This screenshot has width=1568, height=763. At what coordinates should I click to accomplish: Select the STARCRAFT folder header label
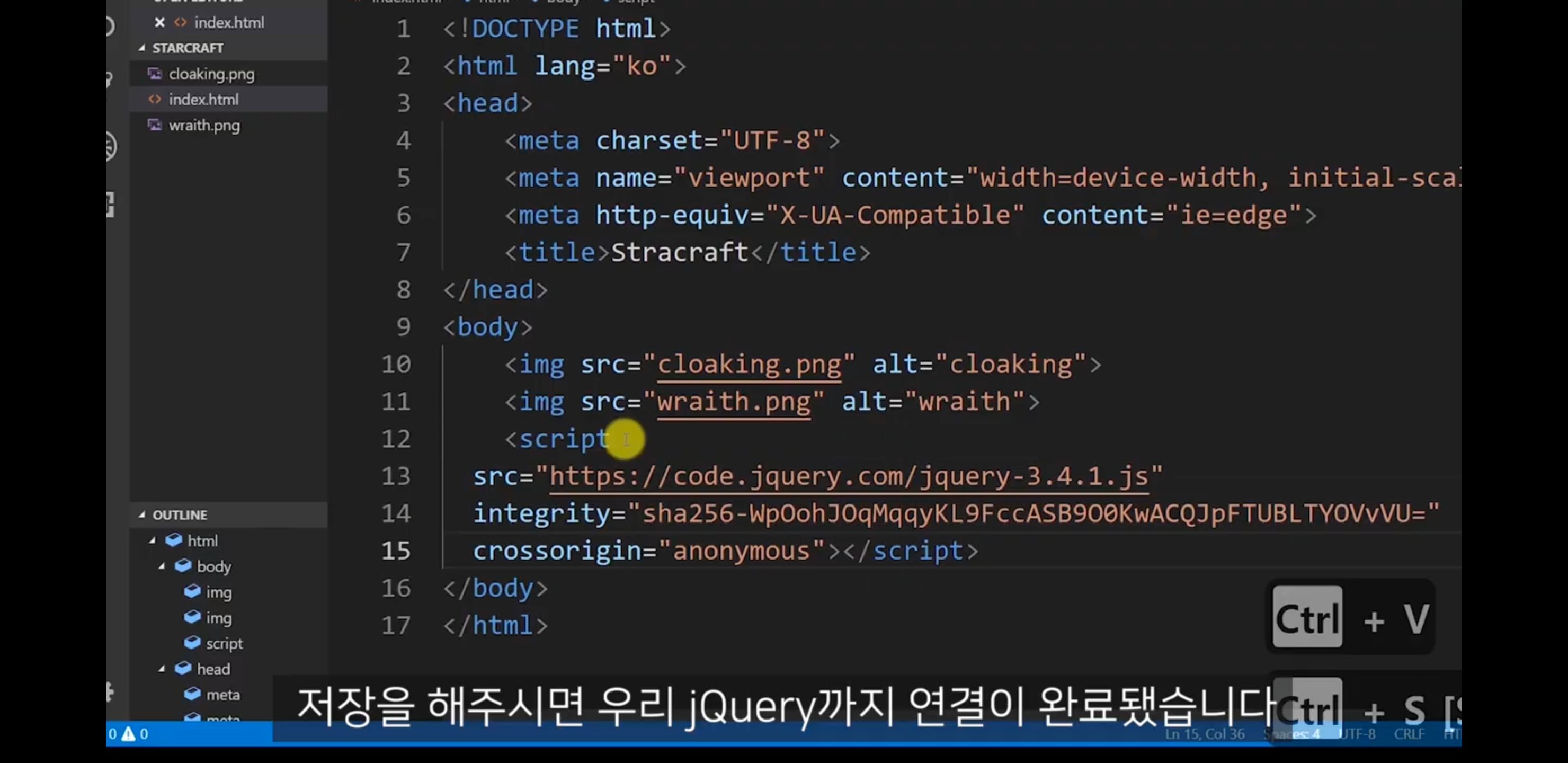point(188,48)
